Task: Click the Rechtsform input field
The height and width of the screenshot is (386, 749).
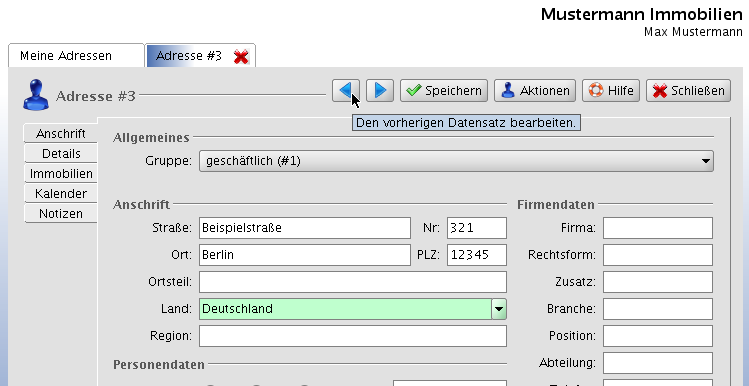Action: pos(658,255)
